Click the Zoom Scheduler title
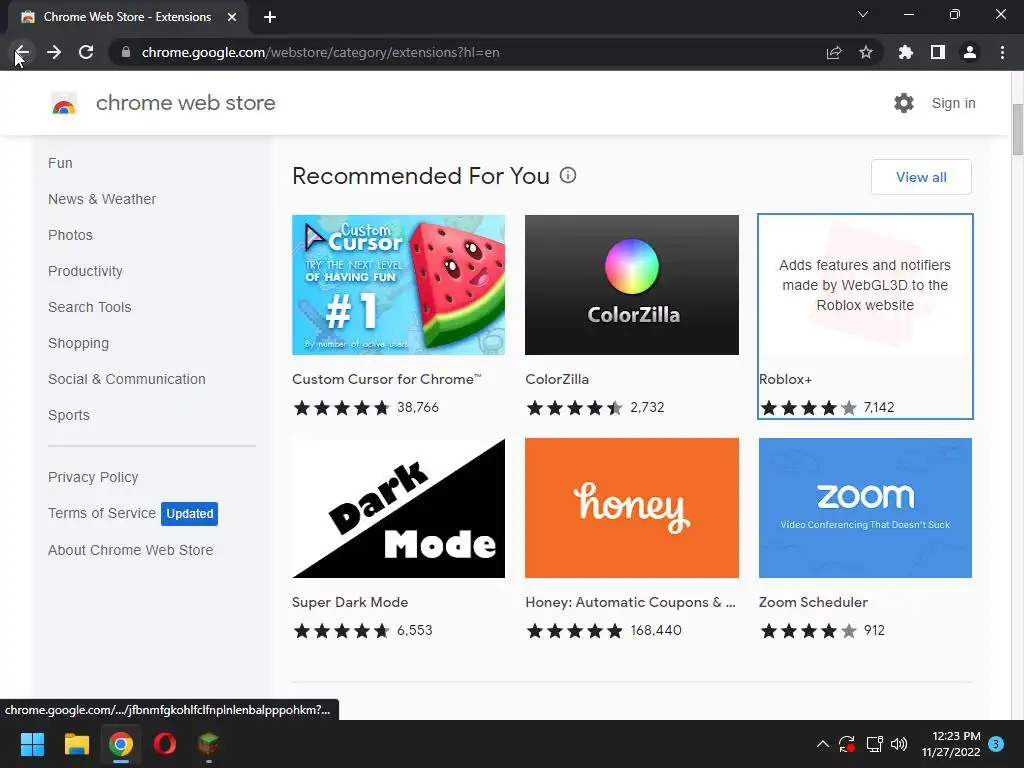1024x768 pixels. coord(813,602)
